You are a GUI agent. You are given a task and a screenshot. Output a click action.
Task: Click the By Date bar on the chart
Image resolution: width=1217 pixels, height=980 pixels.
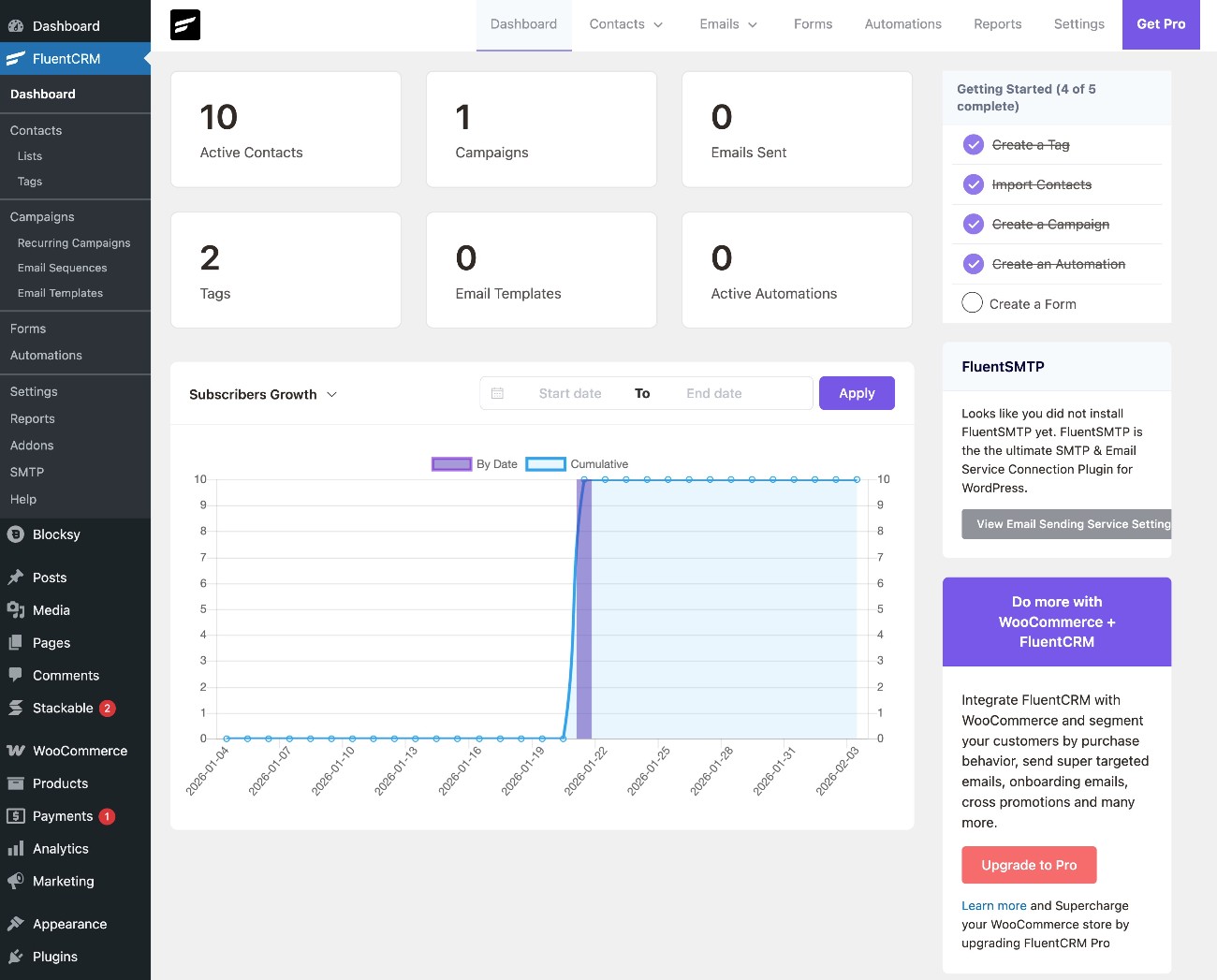tap(584, 608)
